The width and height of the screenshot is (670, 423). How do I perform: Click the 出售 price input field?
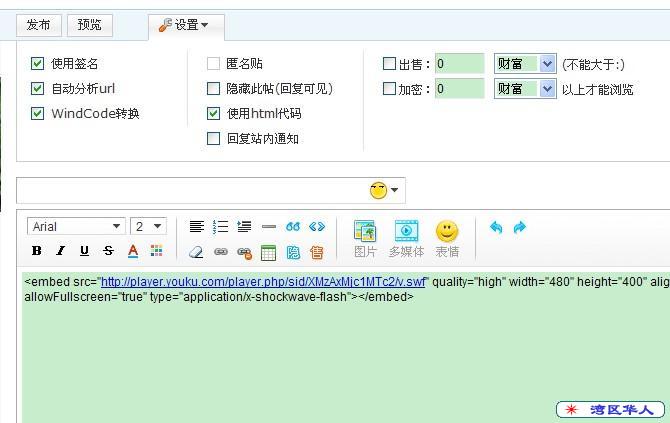pyautogui.click(x=459, y=64)
